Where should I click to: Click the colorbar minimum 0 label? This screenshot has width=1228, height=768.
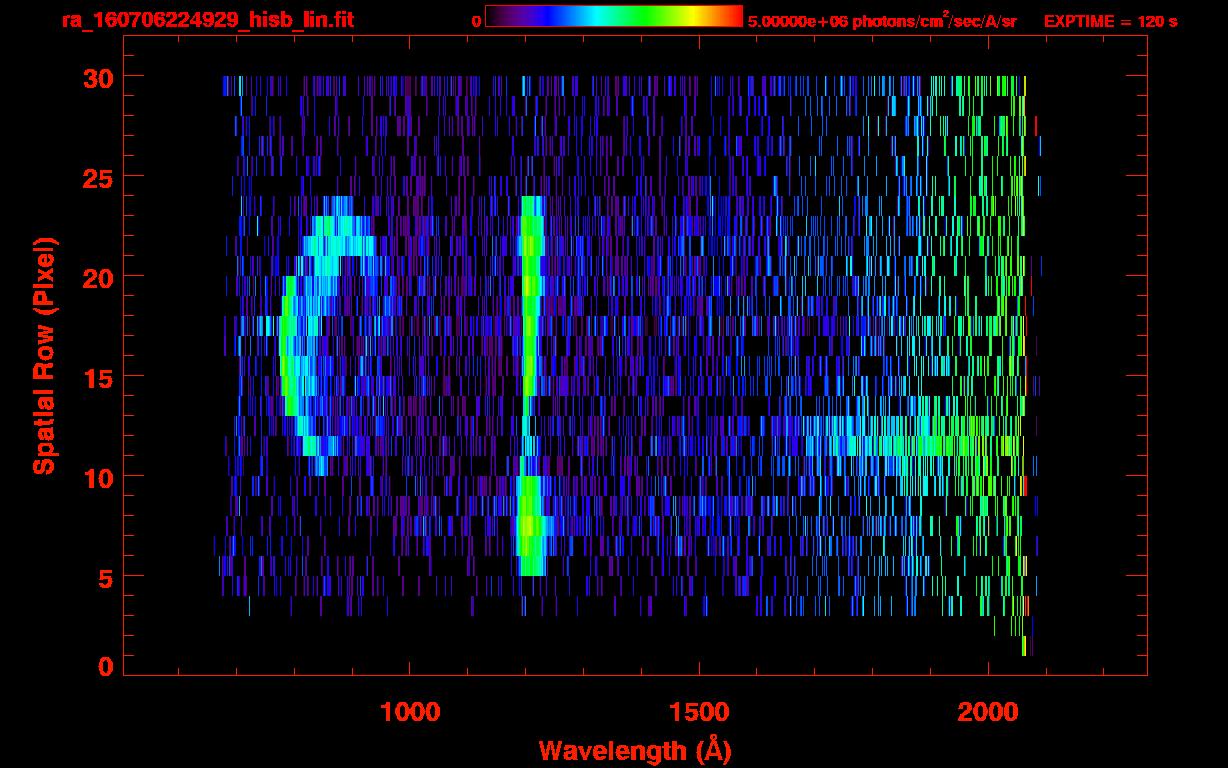(x=477, y=21)
